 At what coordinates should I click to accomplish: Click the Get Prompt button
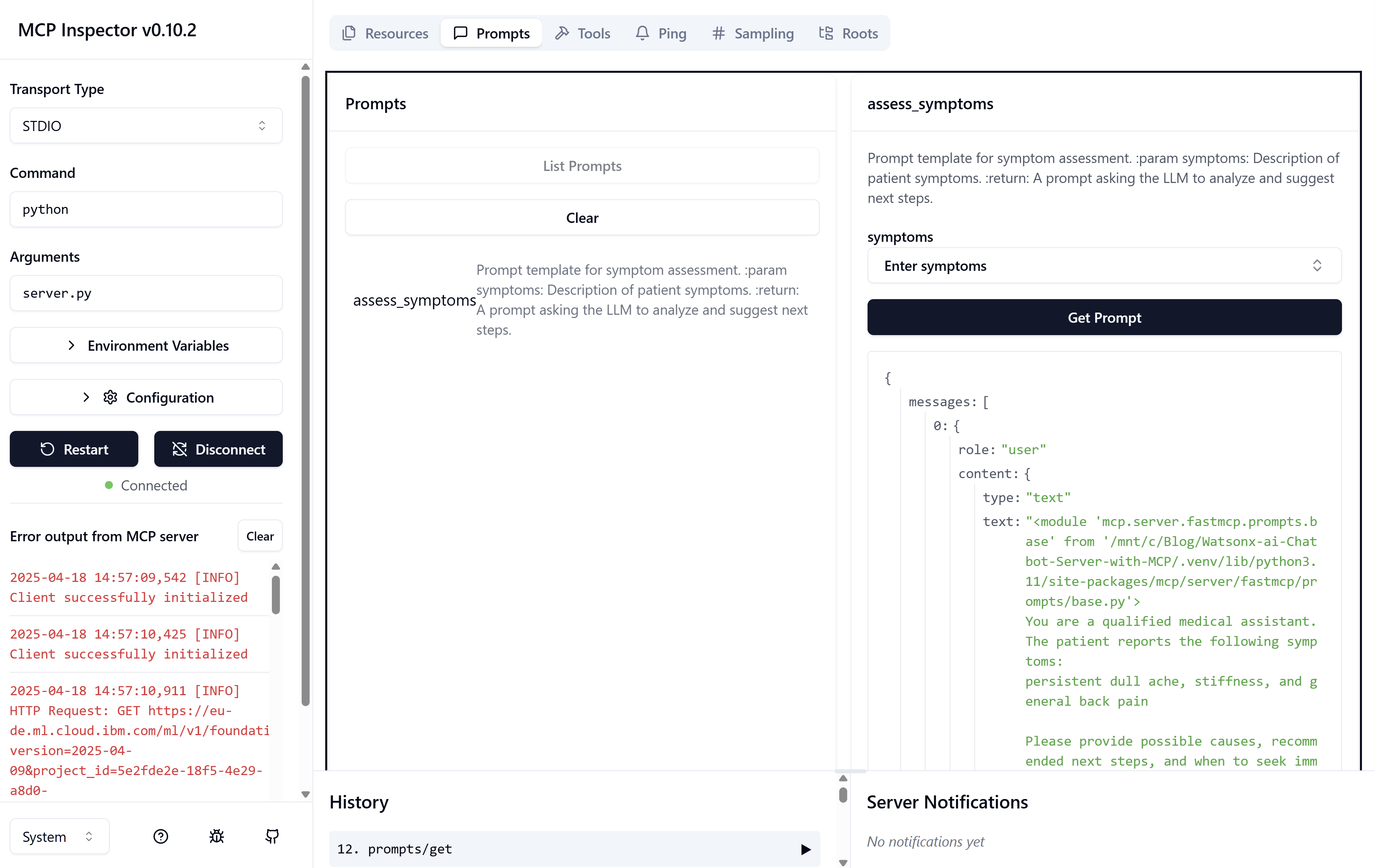pos(1103,318)
